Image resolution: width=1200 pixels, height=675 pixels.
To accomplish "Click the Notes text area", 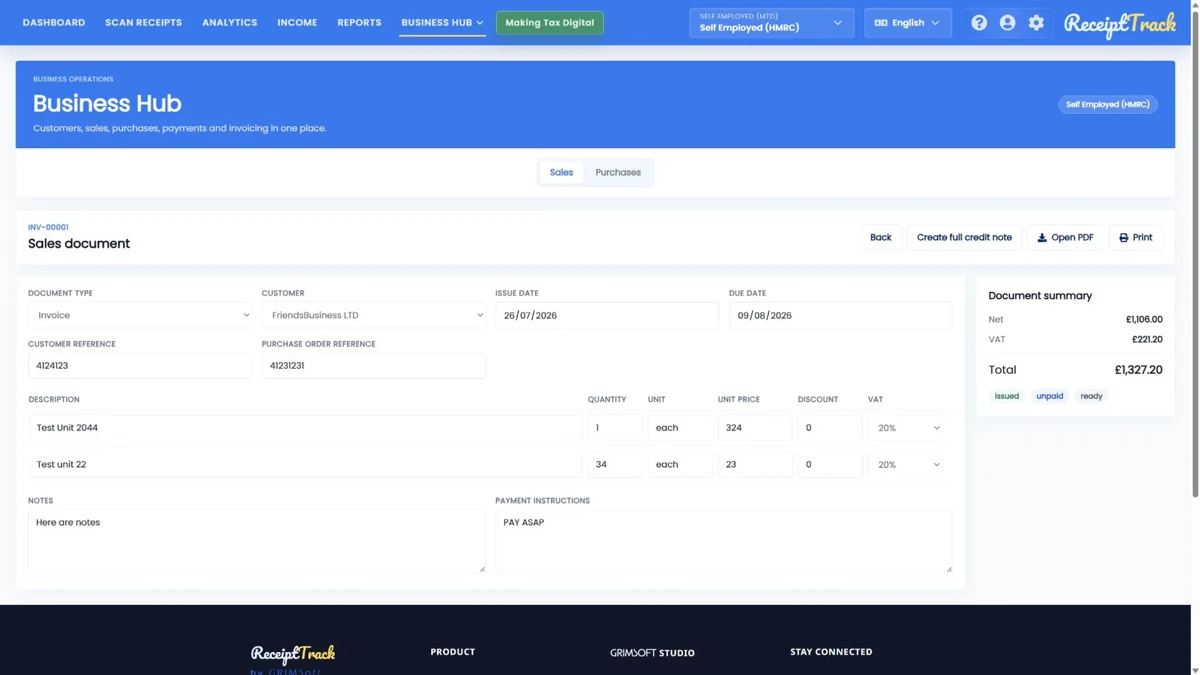I will [x=257, y=541].
